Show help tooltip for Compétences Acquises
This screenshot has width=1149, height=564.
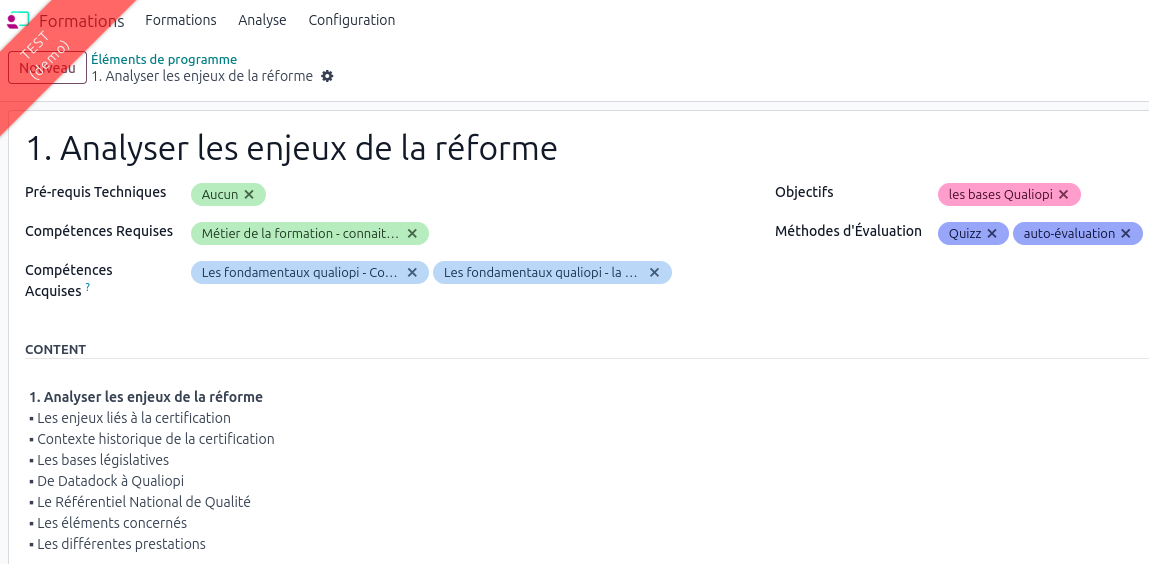pyautogui.click(x=88, y=288)
